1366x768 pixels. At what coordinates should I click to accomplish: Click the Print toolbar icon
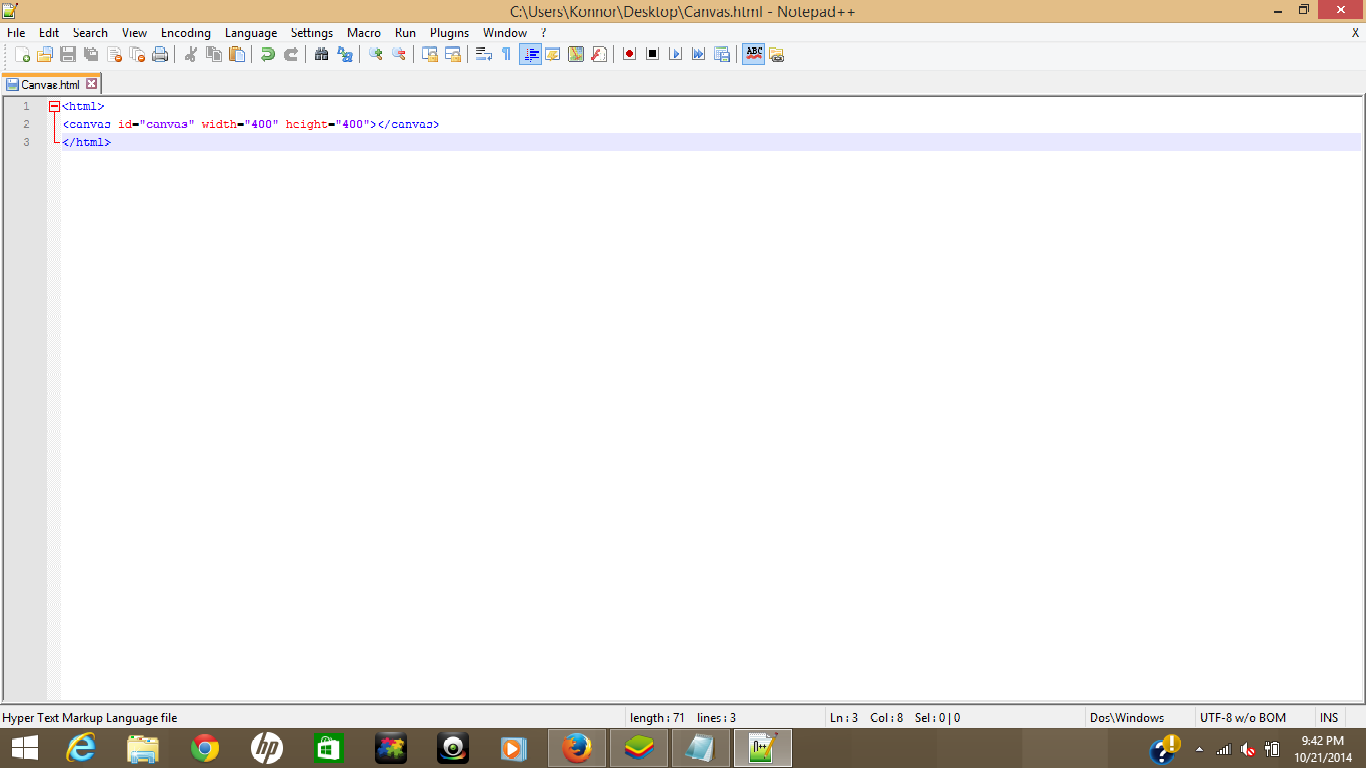point(160,54)
